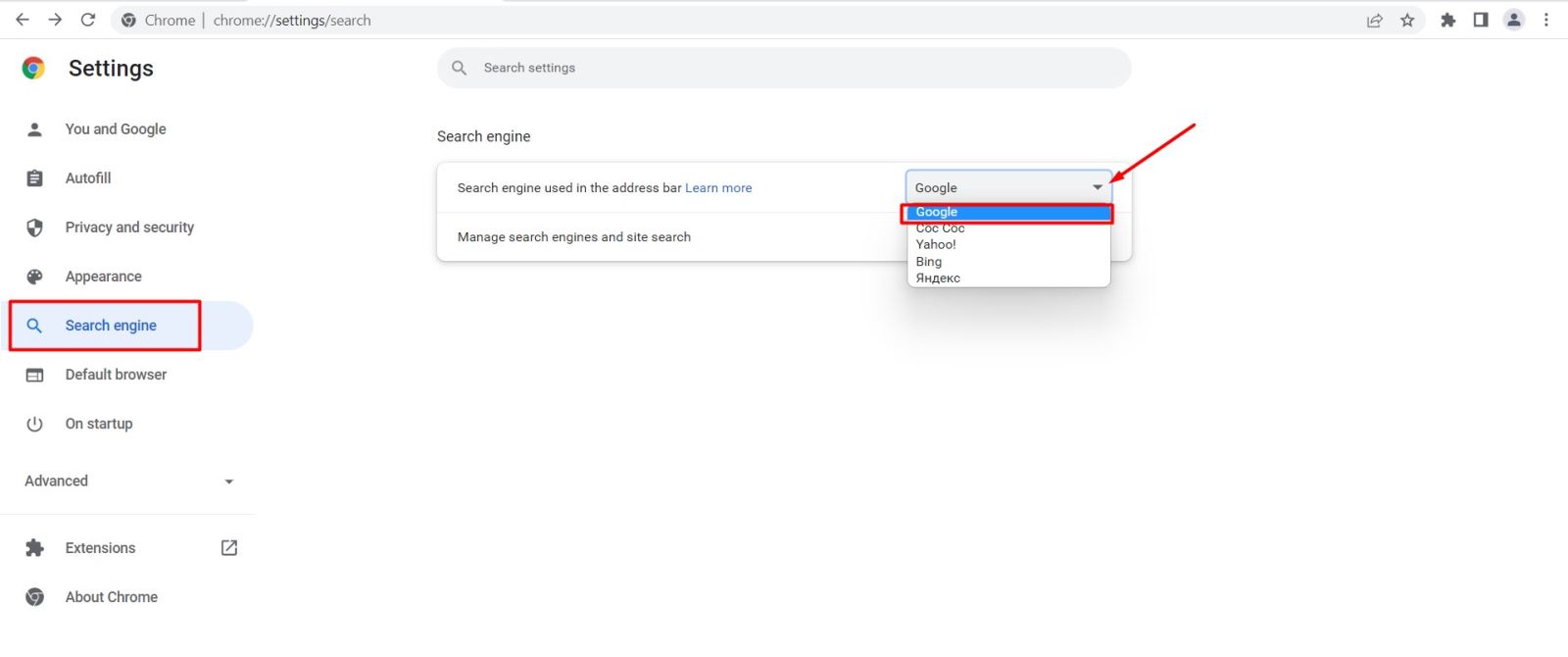The image size is (1568, 657).
Task: Click the site info icon in address bar
Action: click(128, 20)
